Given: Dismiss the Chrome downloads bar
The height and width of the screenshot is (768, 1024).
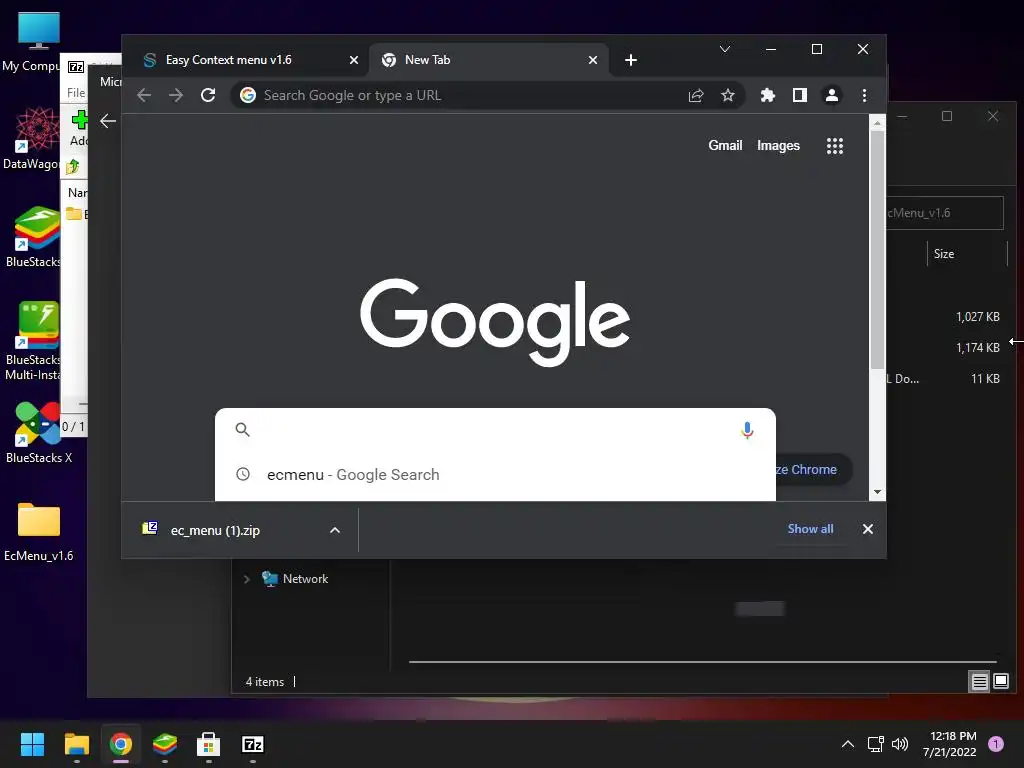Looking at the screenshot, I should tap(867, 529).
